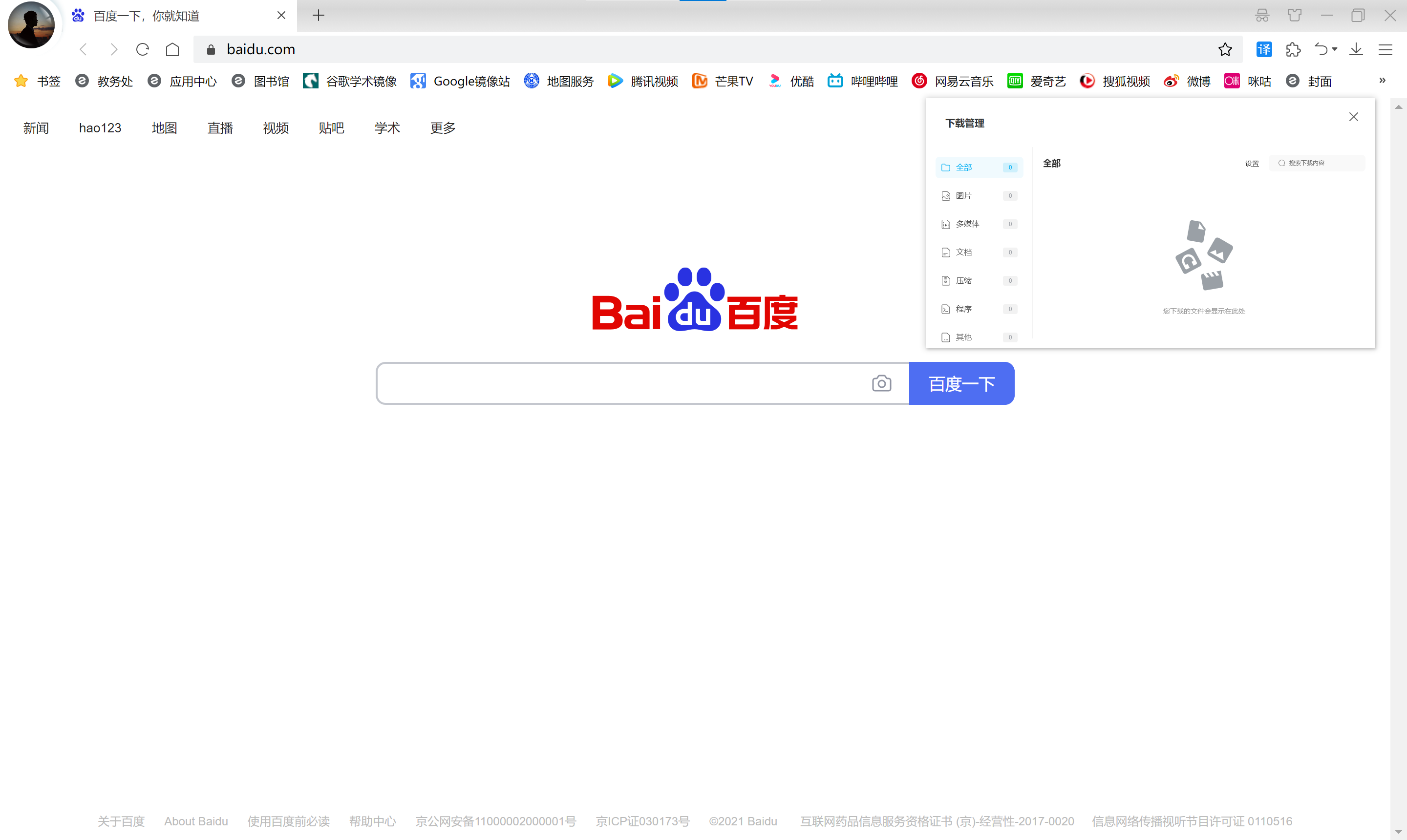Screen dimensions: 1407x840
Task: Open the 新闻 link on Baidu
Action: coord(36,128)
